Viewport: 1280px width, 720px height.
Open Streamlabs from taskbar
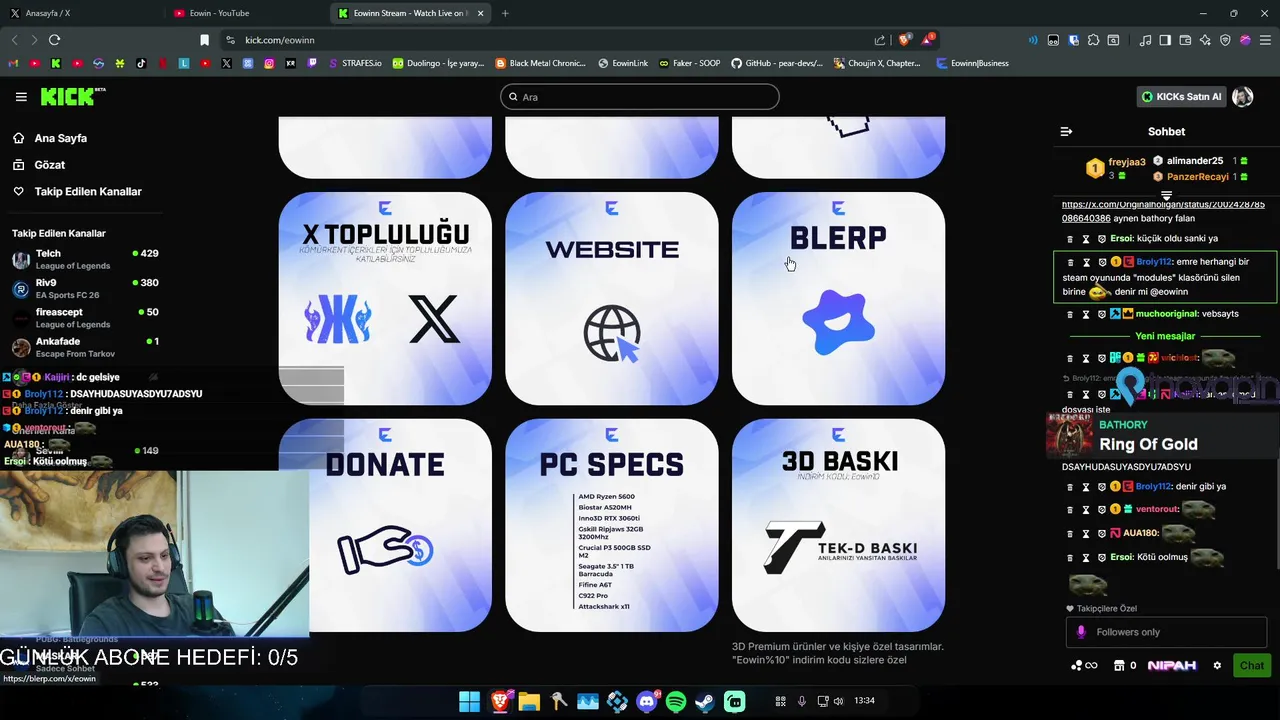[735, 701]
